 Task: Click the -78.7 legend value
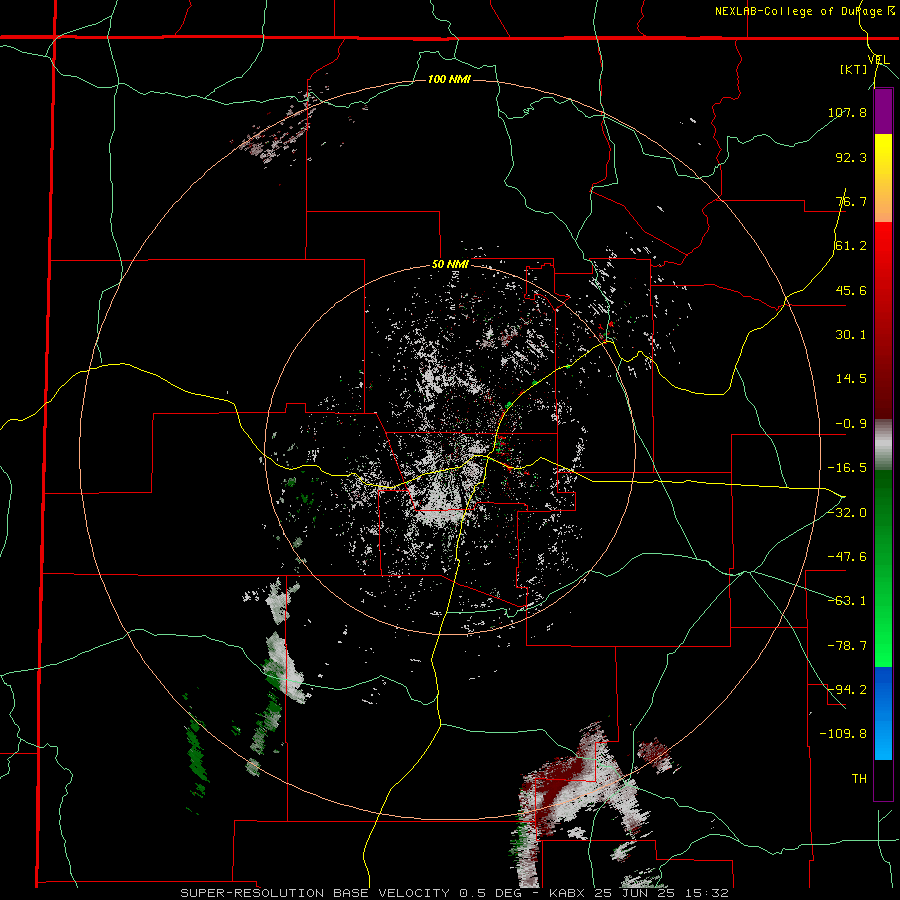(847, 646)
